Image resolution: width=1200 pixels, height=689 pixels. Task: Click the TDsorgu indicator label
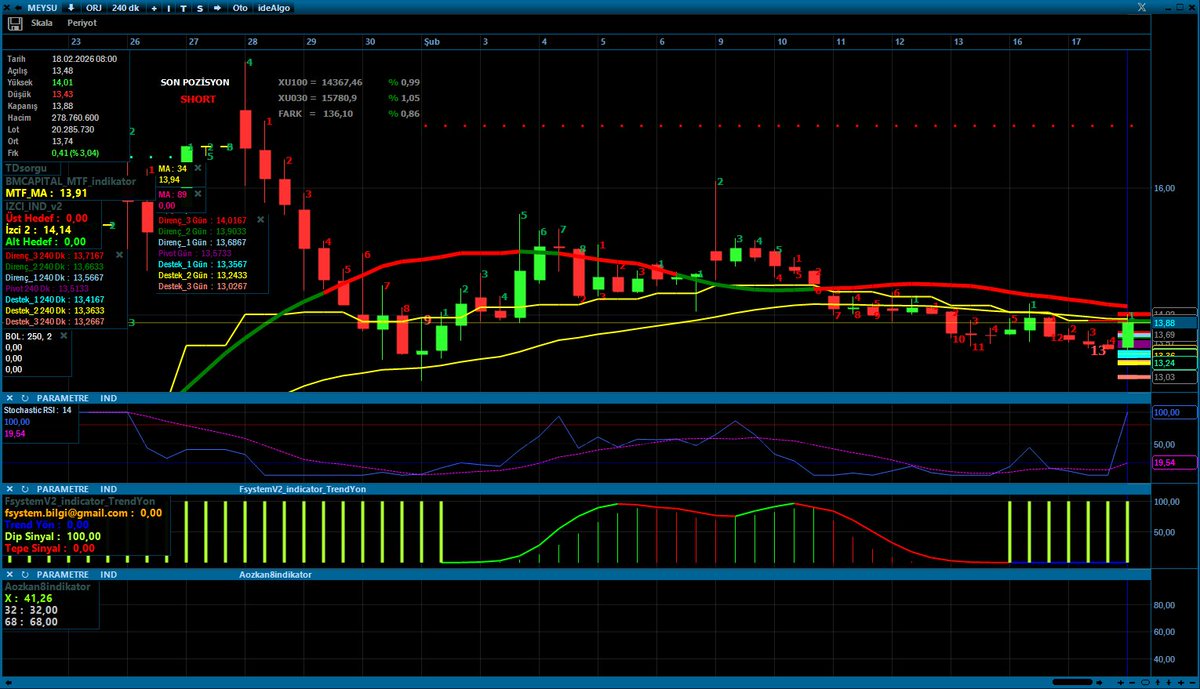coord(26,168)
